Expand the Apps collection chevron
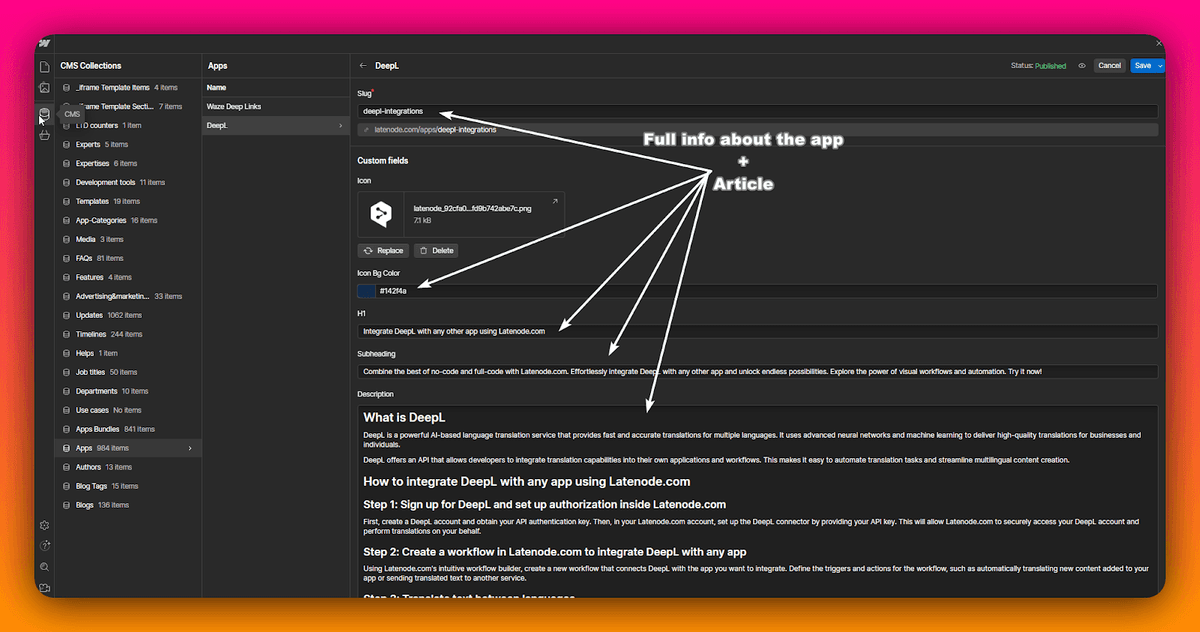The width and height of the screenshot is (1200, 632). point(190,448)
